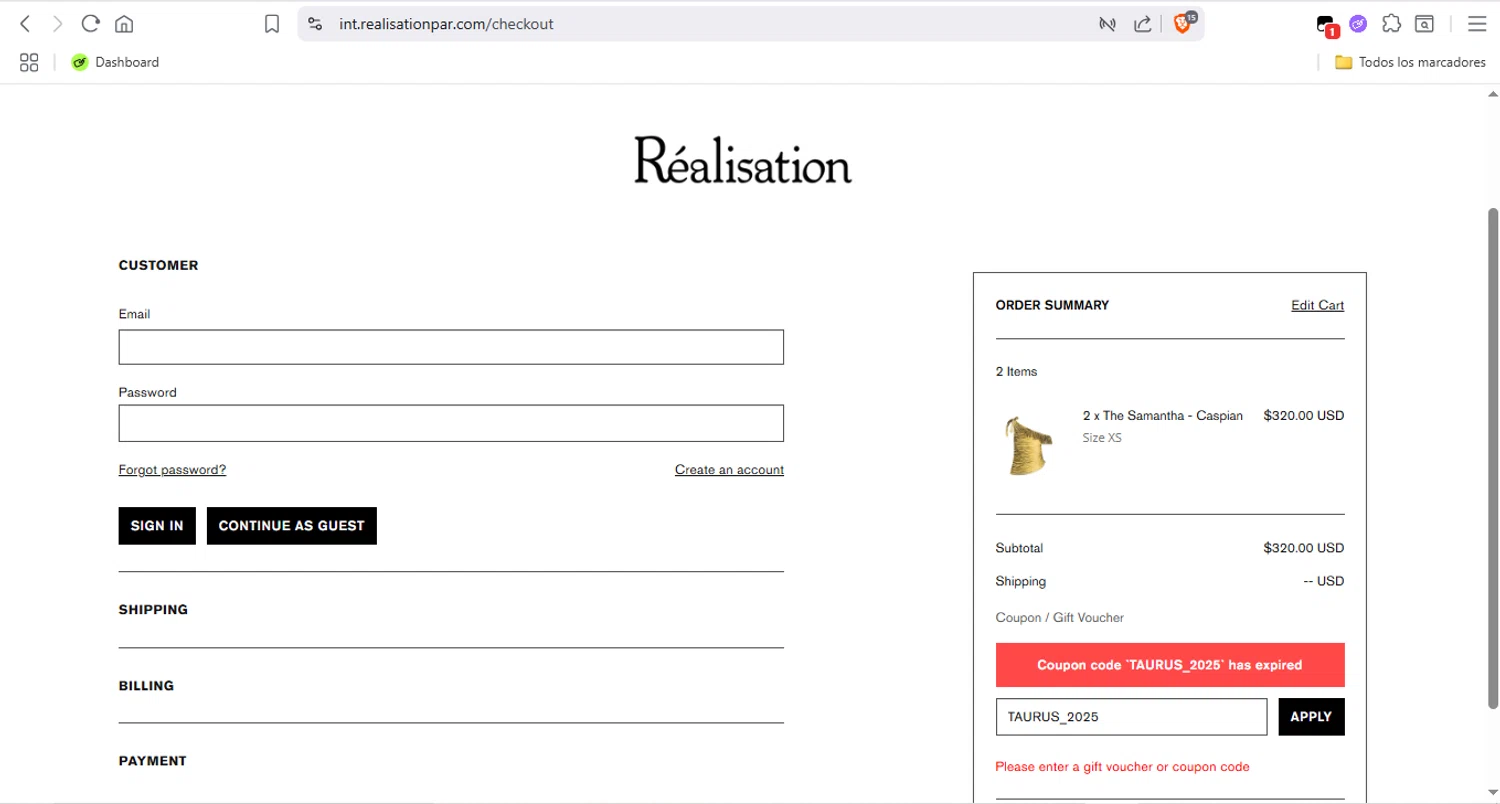This screenshot has width=1500, height=804.
Task: Click the coupon code input with TAURUS_2025
Action: 1132,717
